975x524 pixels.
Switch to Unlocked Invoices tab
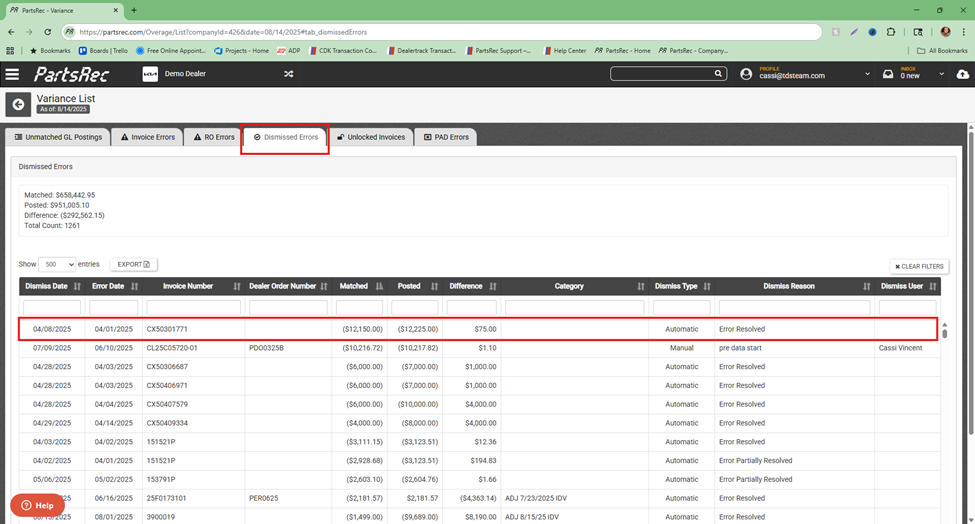pos(371,137)
